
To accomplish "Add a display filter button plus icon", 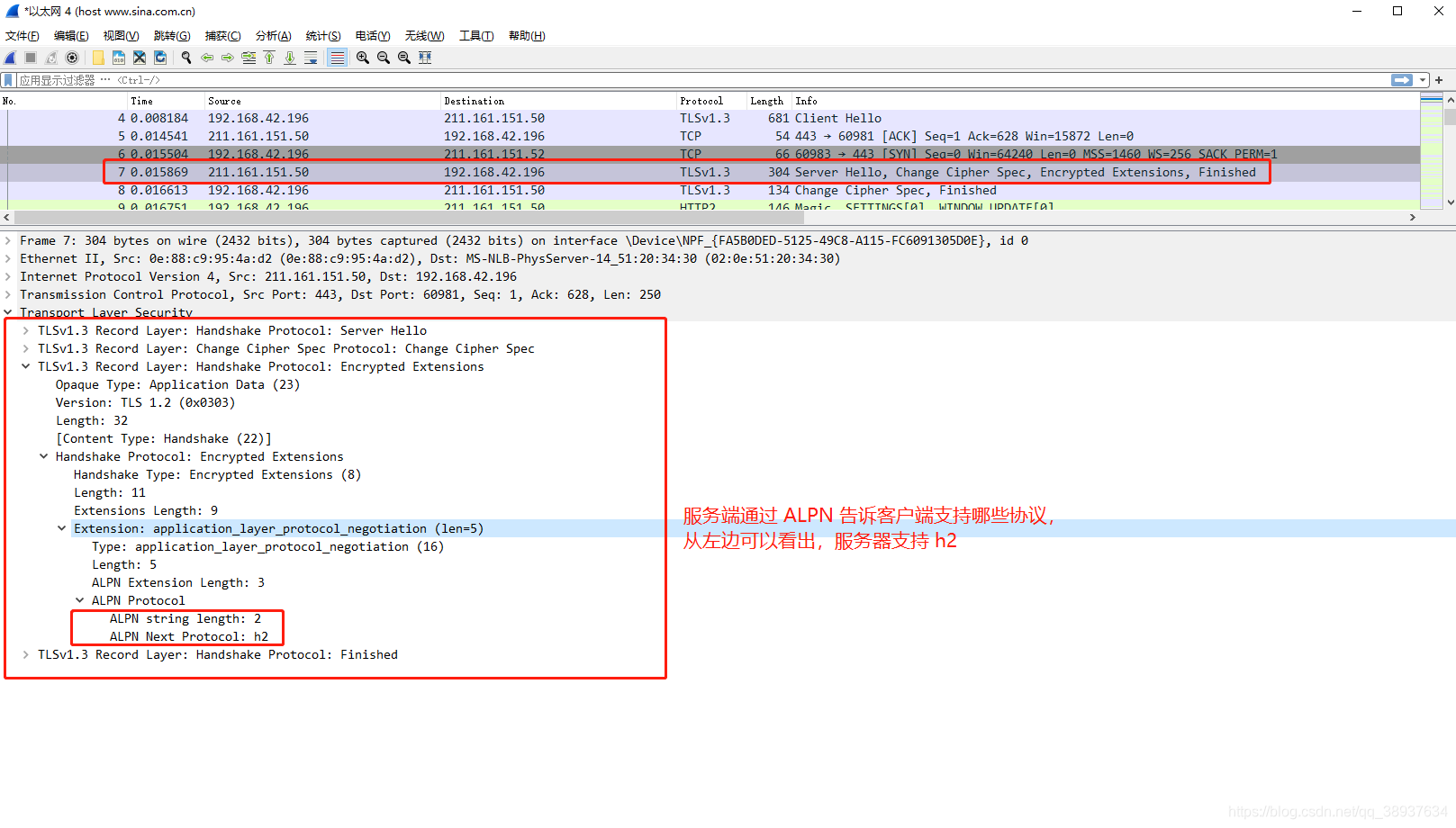I will point(1439,80).
